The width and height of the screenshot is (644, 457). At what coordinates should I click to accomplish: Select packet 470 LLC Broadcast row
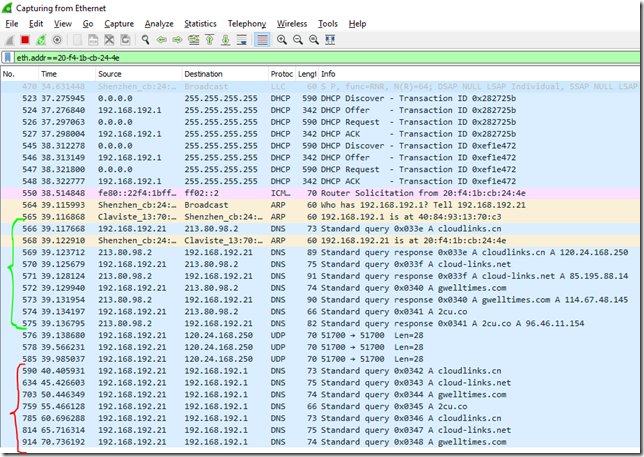tap(320, 86)
